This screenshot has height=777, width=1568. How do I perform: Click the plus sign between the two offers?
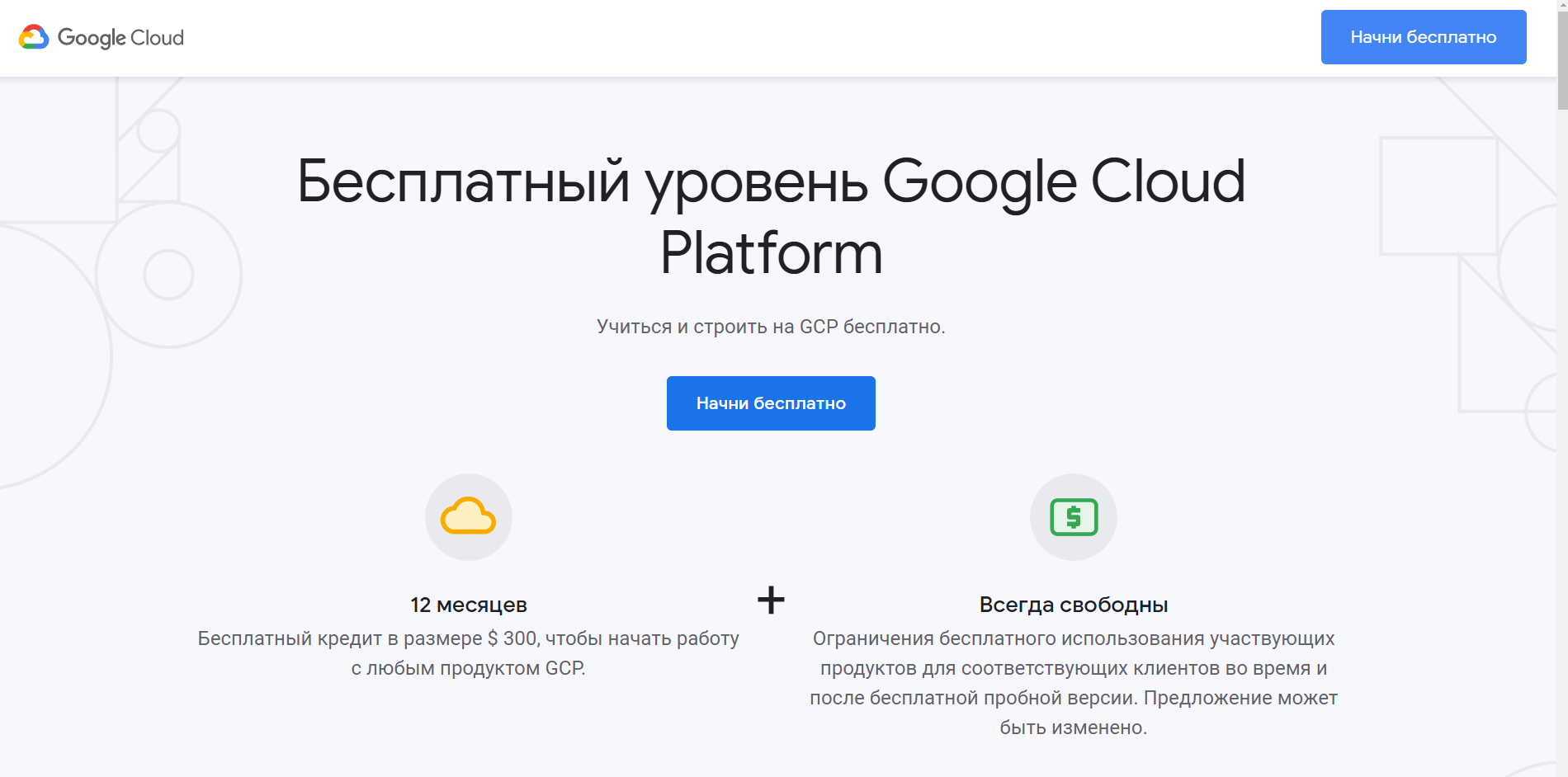[x=771, y=600]
